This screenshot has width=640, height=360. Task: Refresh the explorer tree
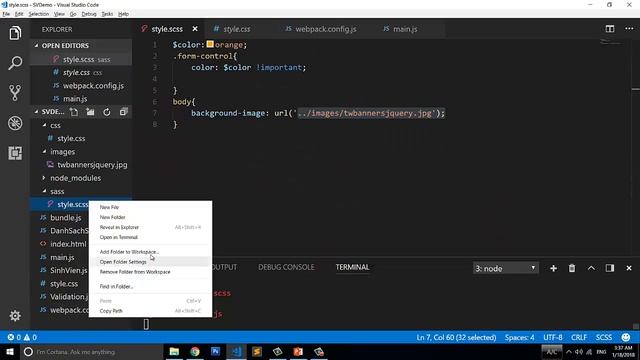[107, 112]
